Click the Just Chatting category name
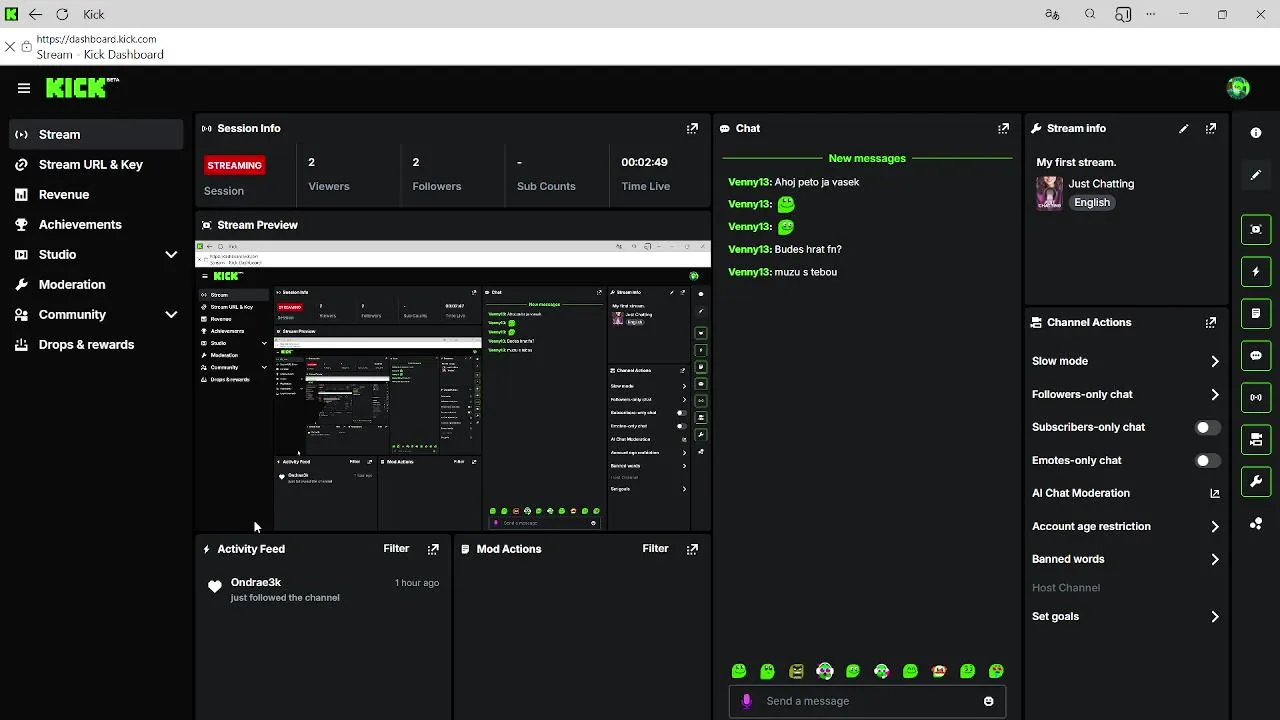Screen dimensions: 1280x720 pos(1101,184)
